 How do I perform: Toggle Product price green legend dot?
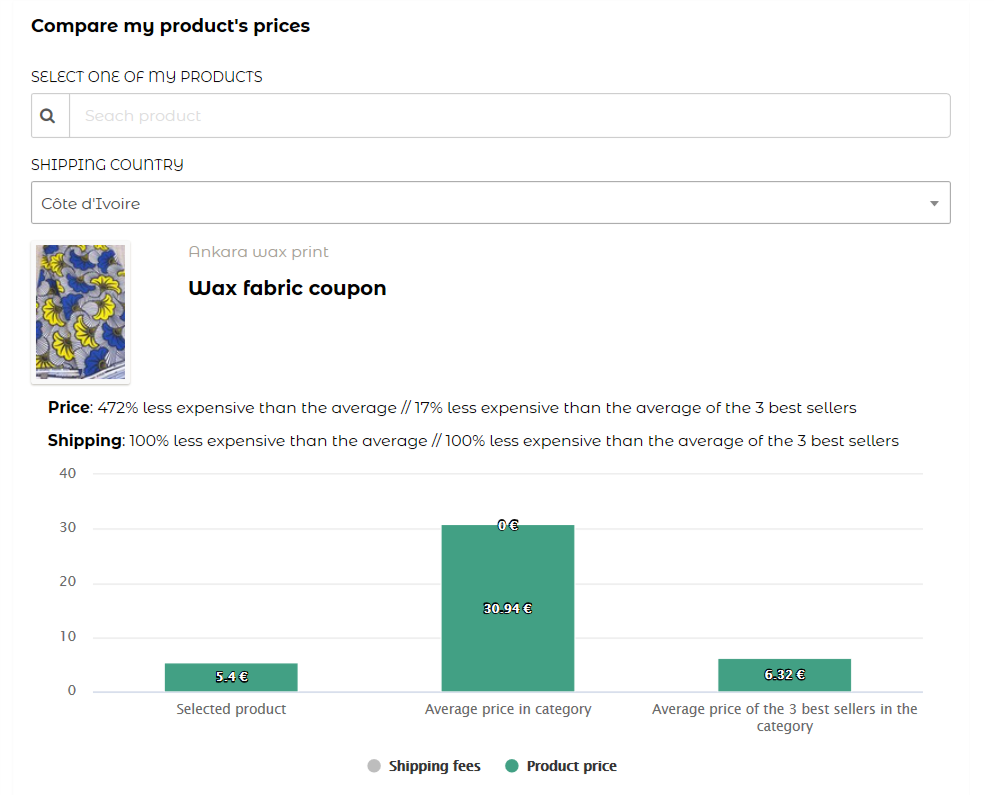(512, 766)
